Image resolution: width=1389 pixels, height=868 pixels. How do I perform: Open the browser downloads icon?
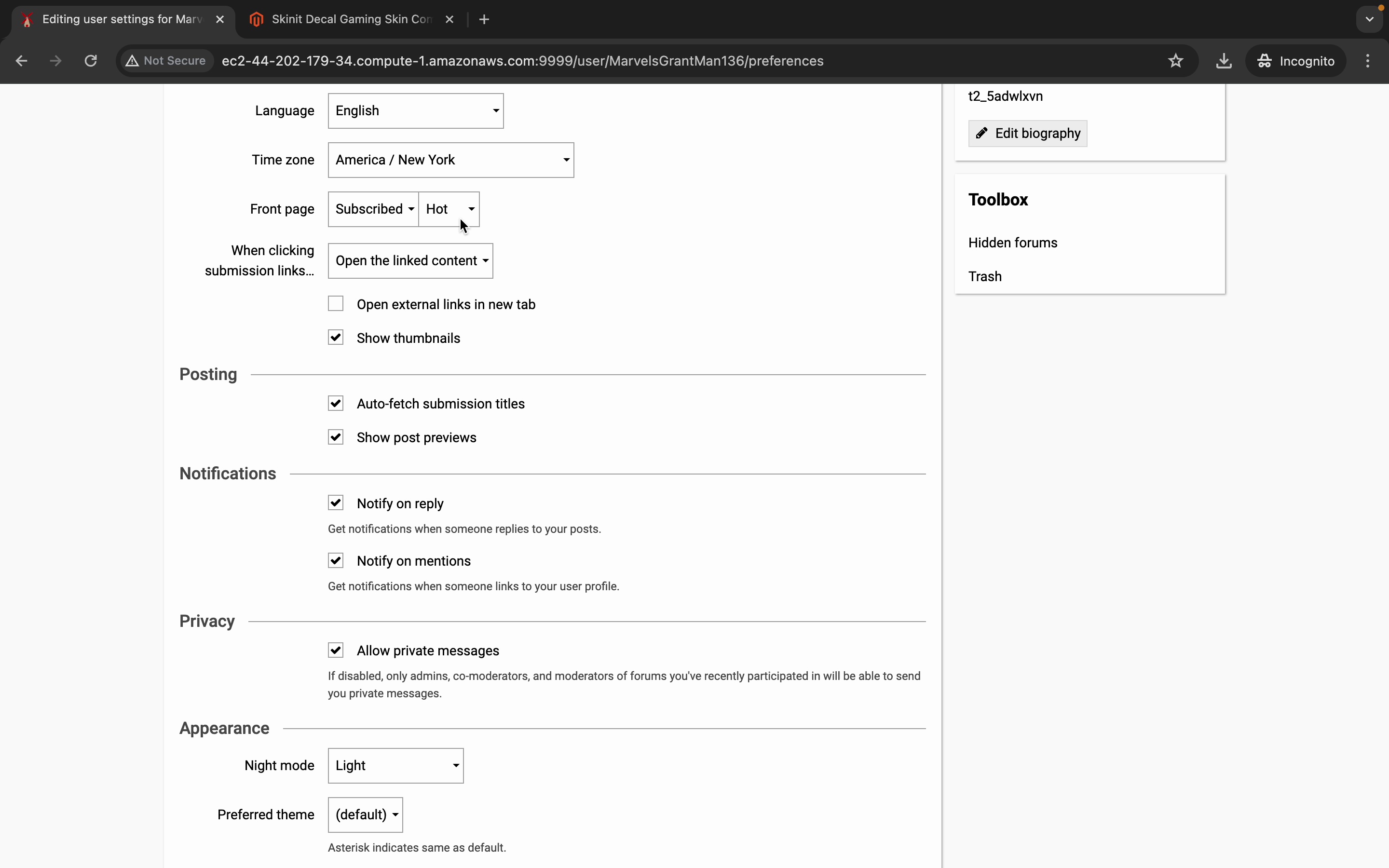coord(1224,61)
